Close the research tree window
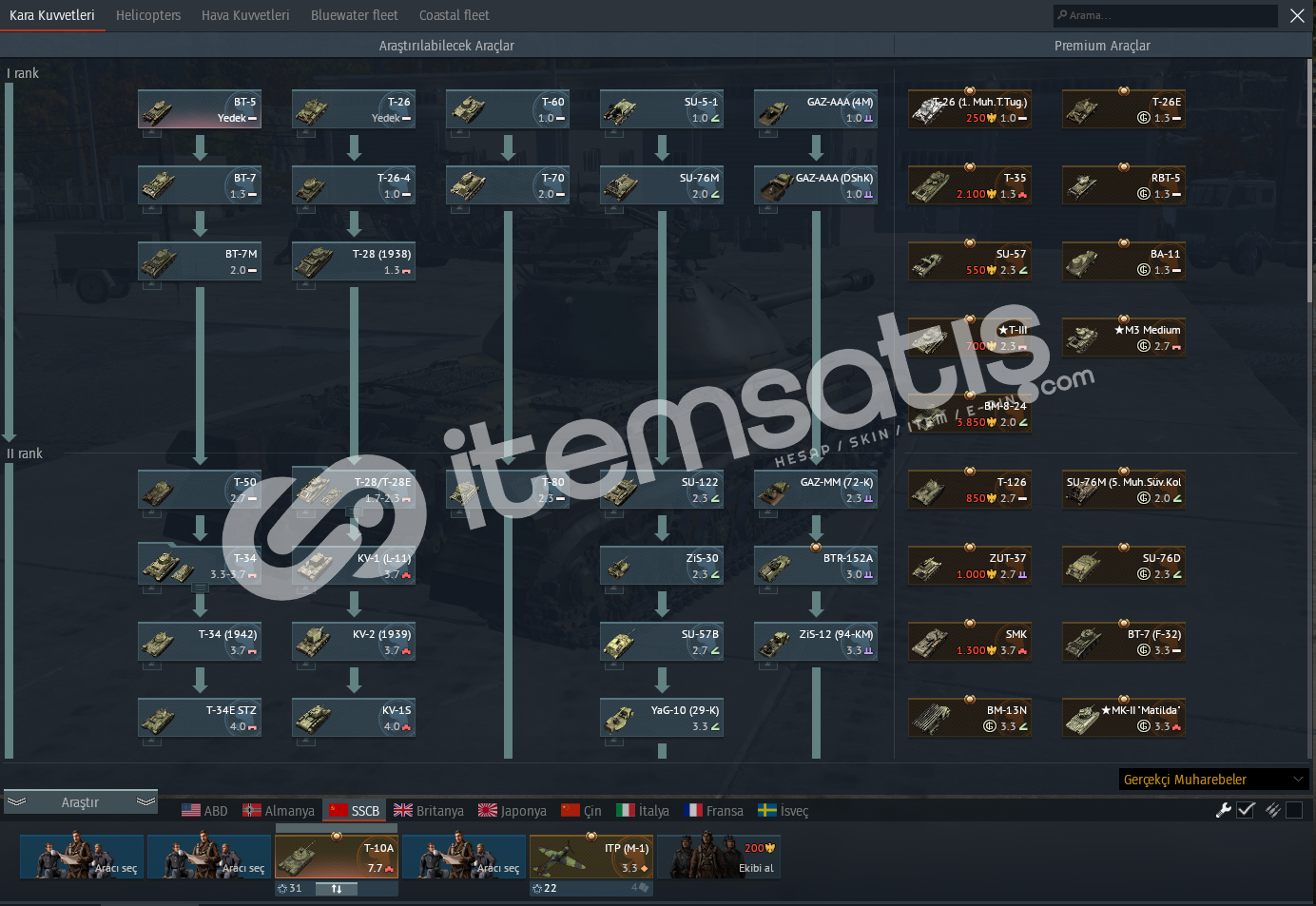This screenshot has height=906, width=1316. tap(1297, 15)
